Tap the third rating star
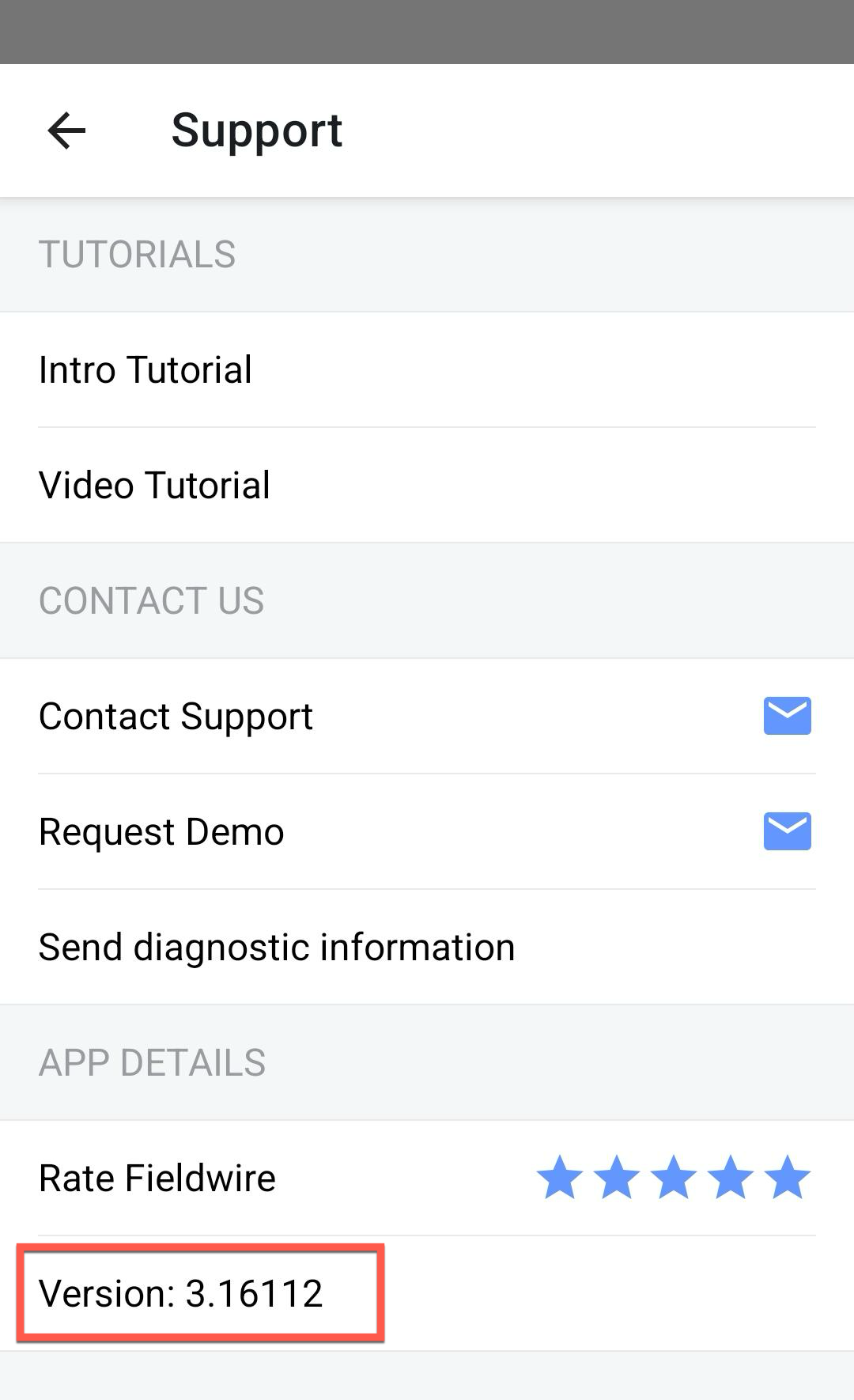The width and height of the screenshot is (854, 1400). click(674, 1178)
